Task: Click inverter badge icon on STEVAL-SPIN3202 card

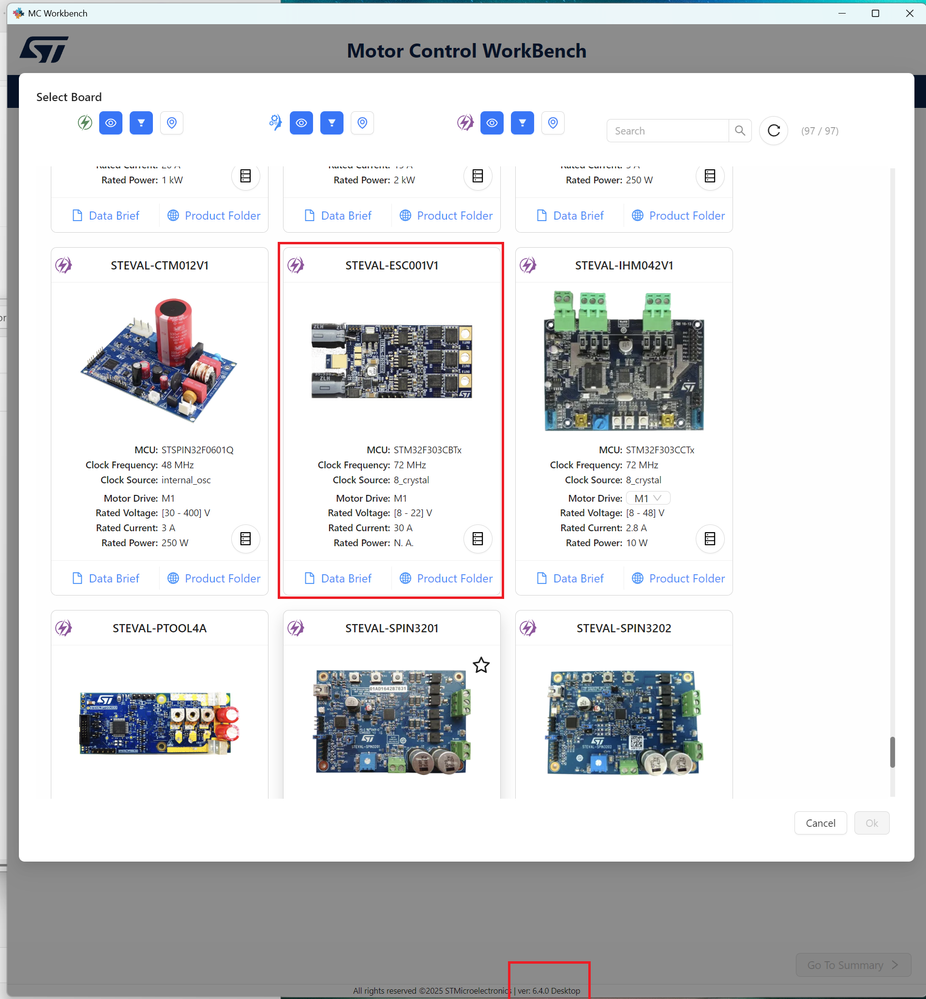Action: (x=528, y=628)
